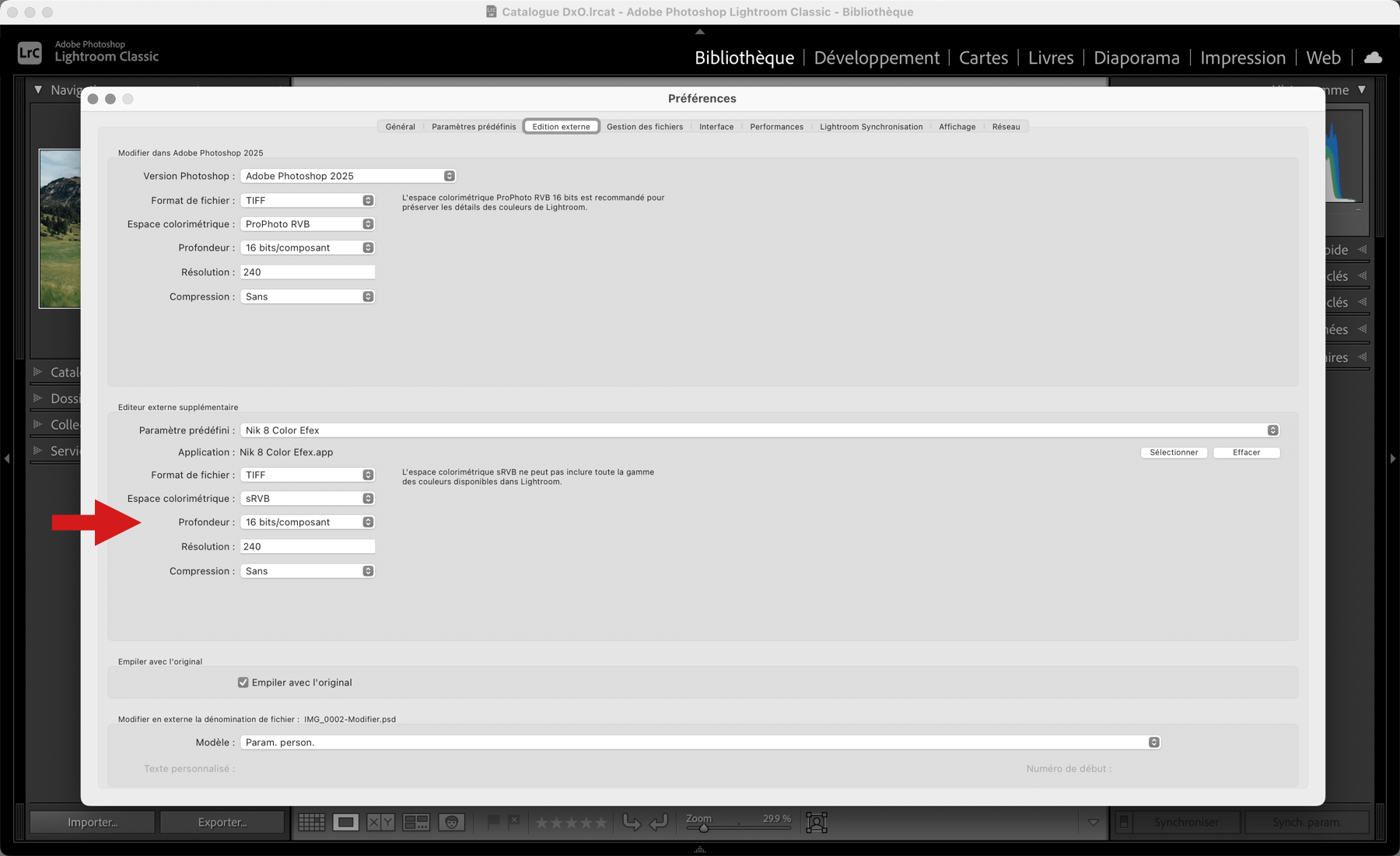Open Photoshop Profondeur 16 bits dropdown
Viewport: 1400px width, 856px height.
(x=307, y=247)
